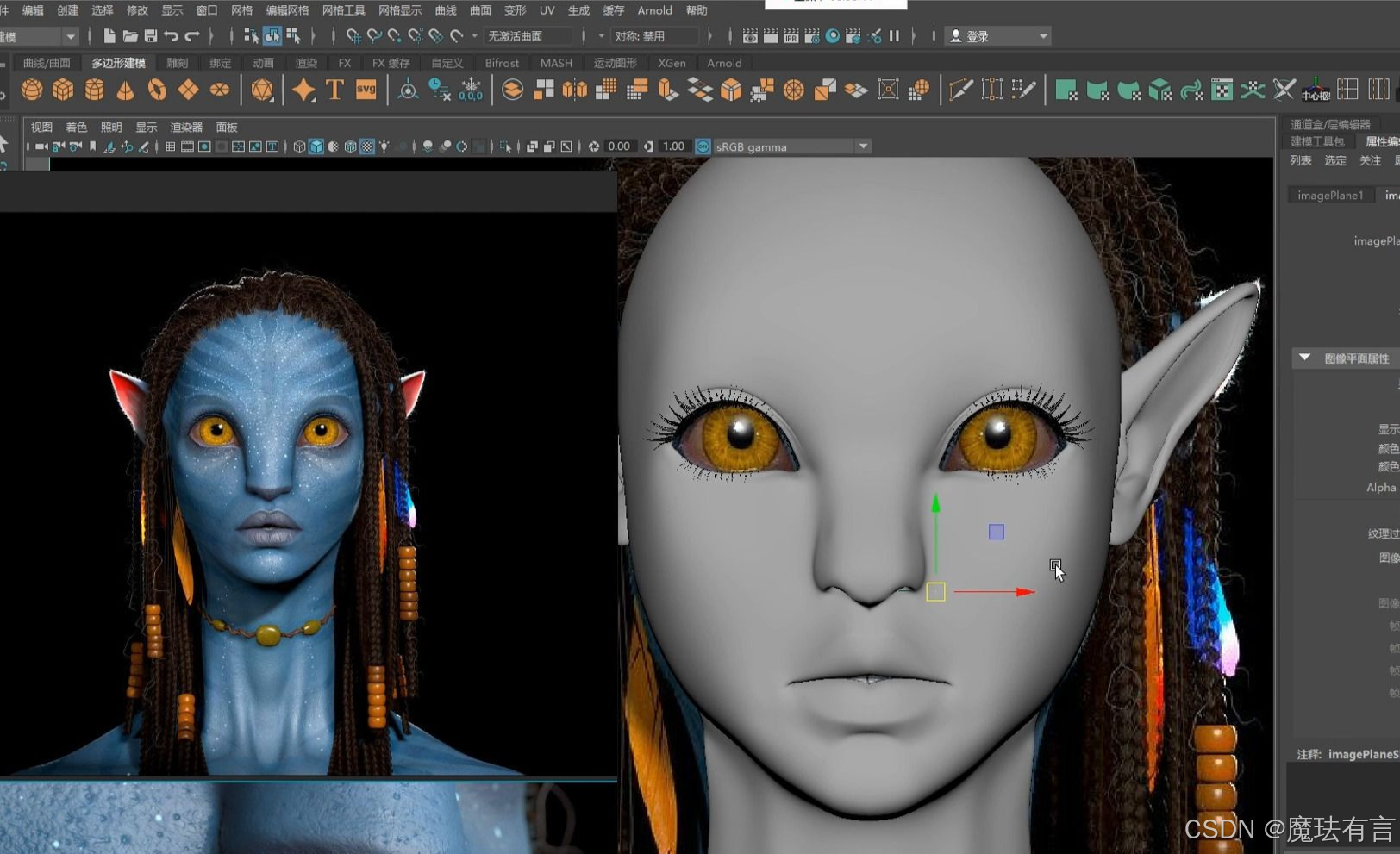Image resolution: width=1400 pixels, height=854 pixels.
Task: Toggle snap to points magnet icon
Action: (x=395, y=36)
